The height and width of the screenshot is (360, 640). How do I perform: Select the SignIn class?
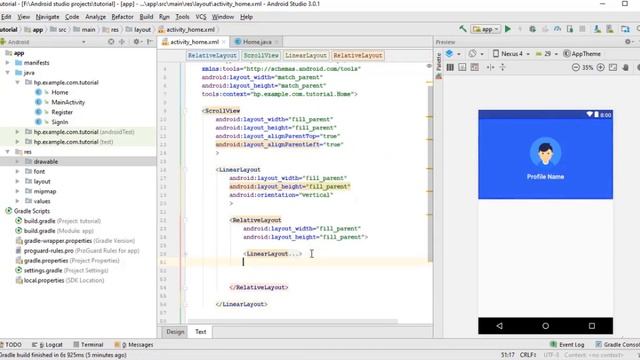click(60, 122)
